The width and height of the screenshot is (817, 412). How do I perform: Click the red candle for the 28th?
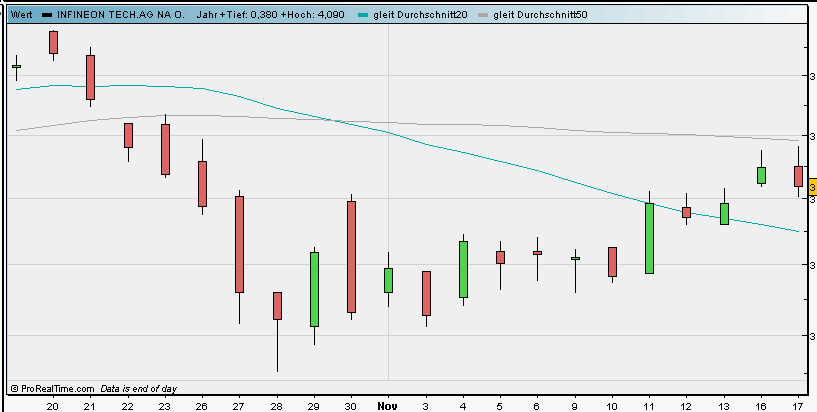point(277,306)
